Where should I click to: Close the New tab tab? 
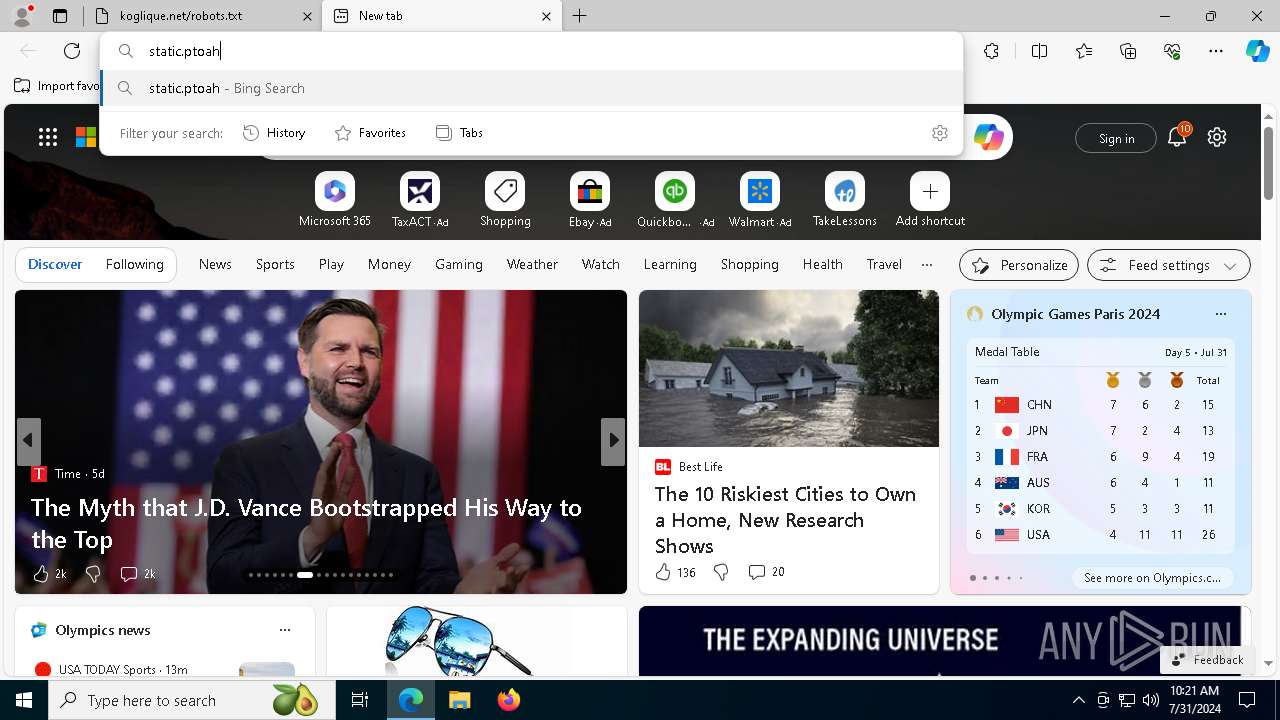(x=546, y=16)
